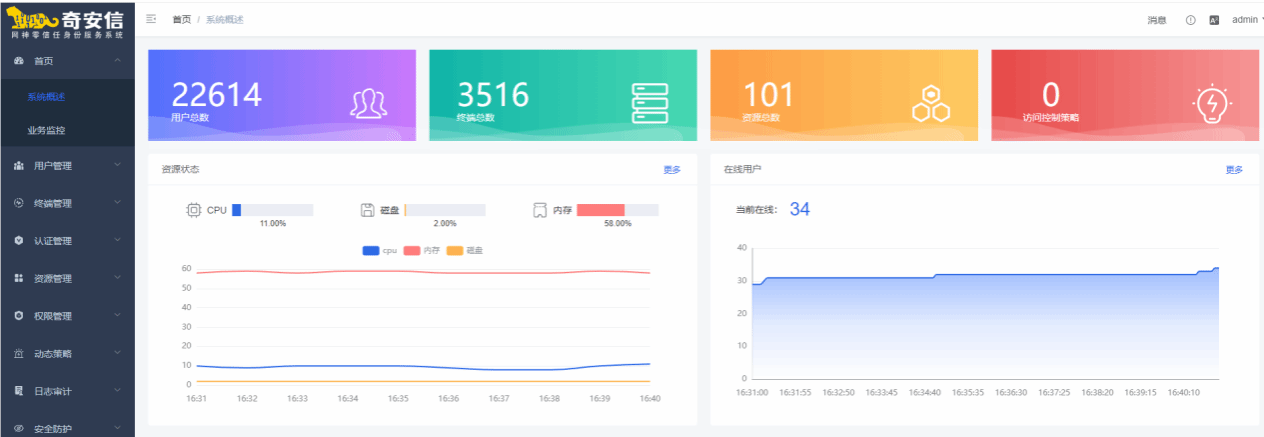
Task: Toggle the cpu series in chart legend
Action: click(380, 250)
